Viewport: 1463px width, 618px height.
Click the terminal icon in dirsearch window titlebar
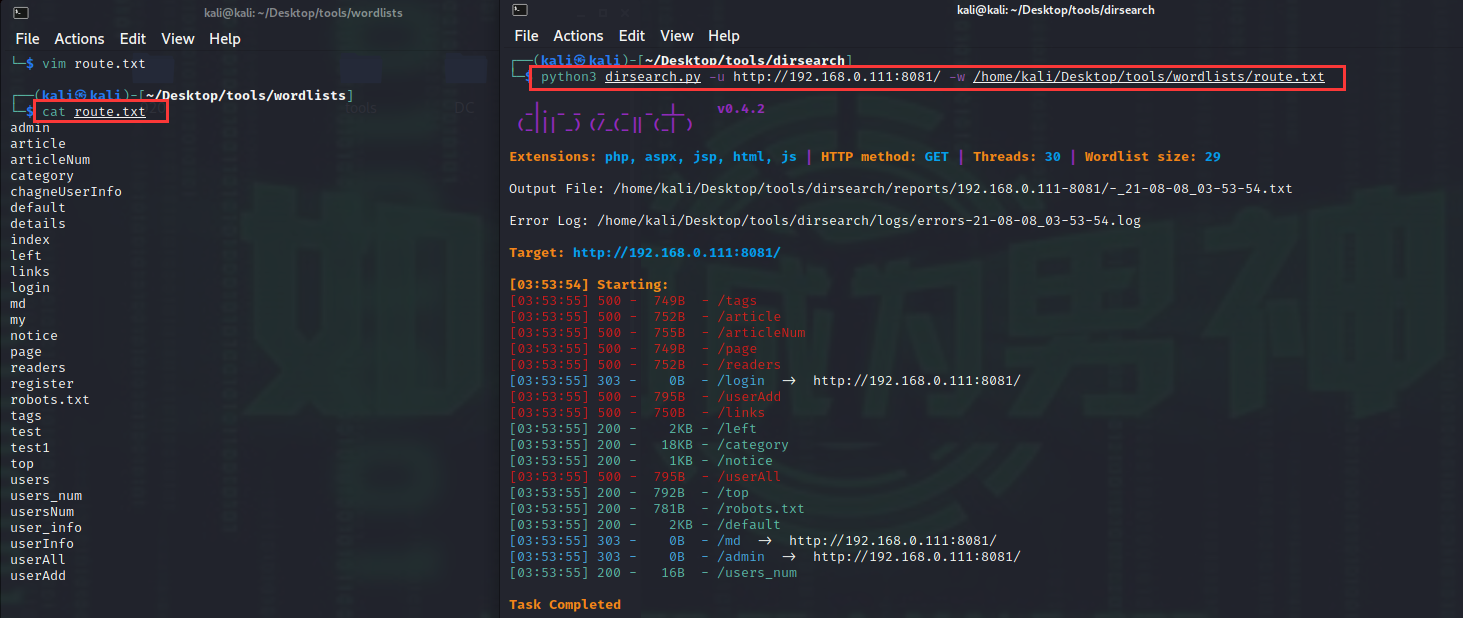tap(519, 9)
